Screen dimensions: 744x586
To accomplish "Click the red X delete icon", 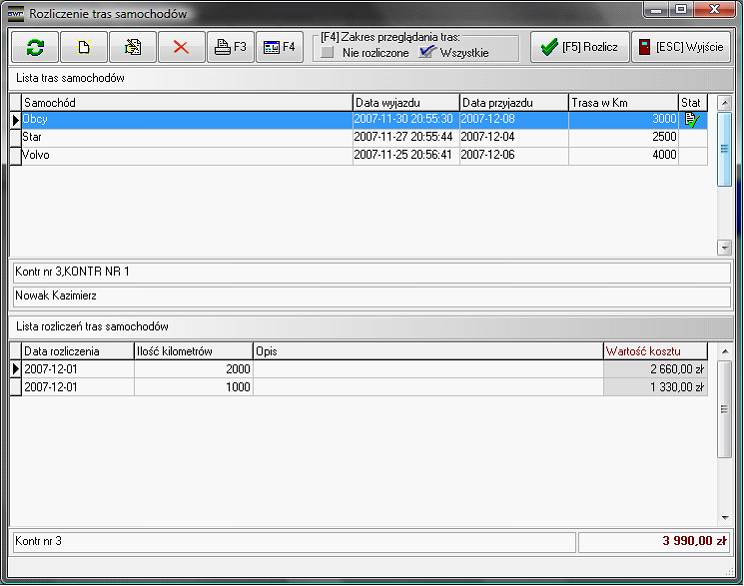I will [182, 47].
